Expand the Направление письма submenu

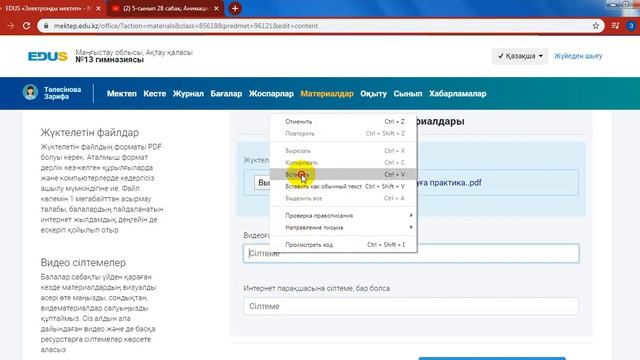point(343,227)
